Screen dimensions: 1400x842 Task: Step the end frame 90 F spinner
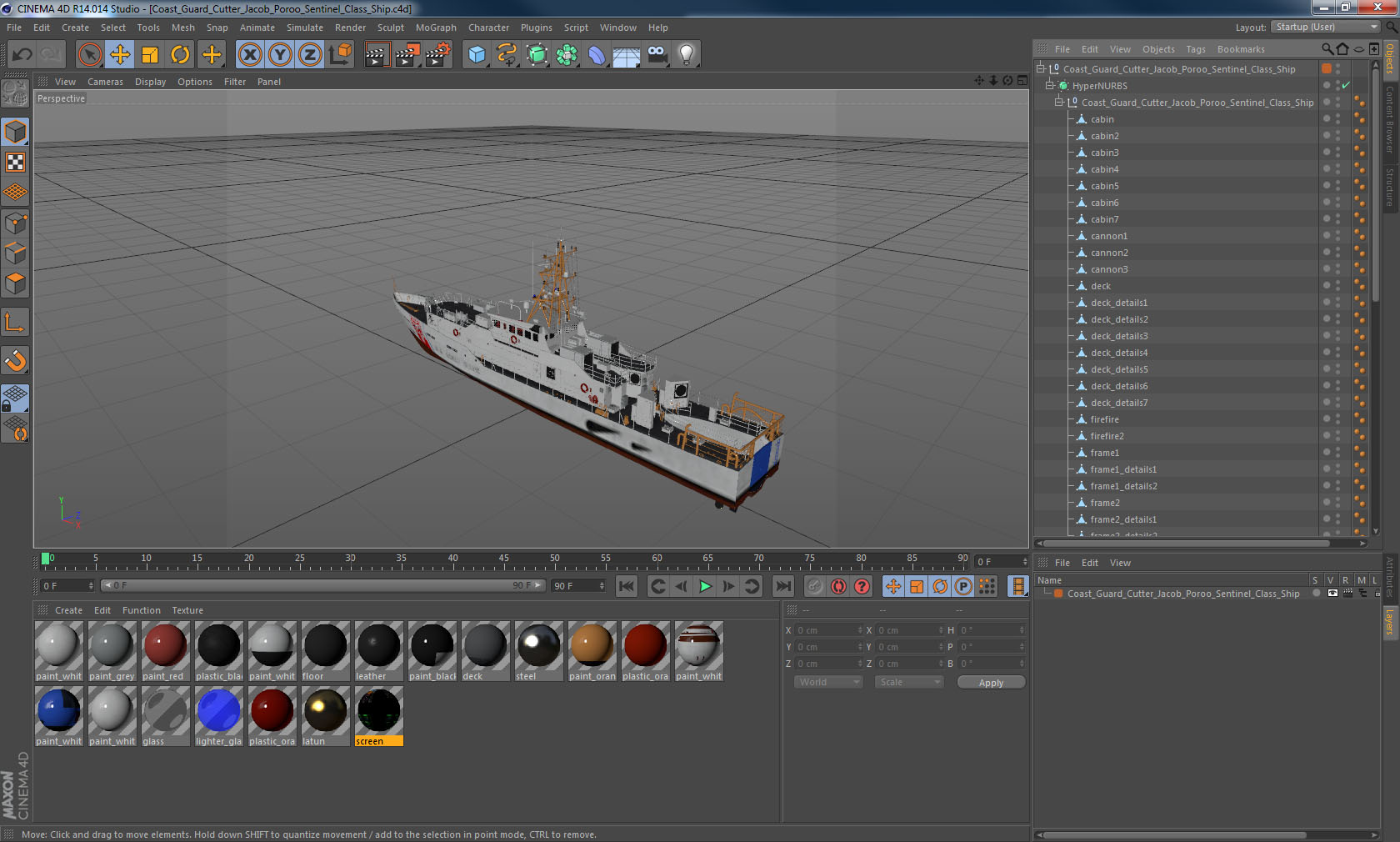pos(602,586)
